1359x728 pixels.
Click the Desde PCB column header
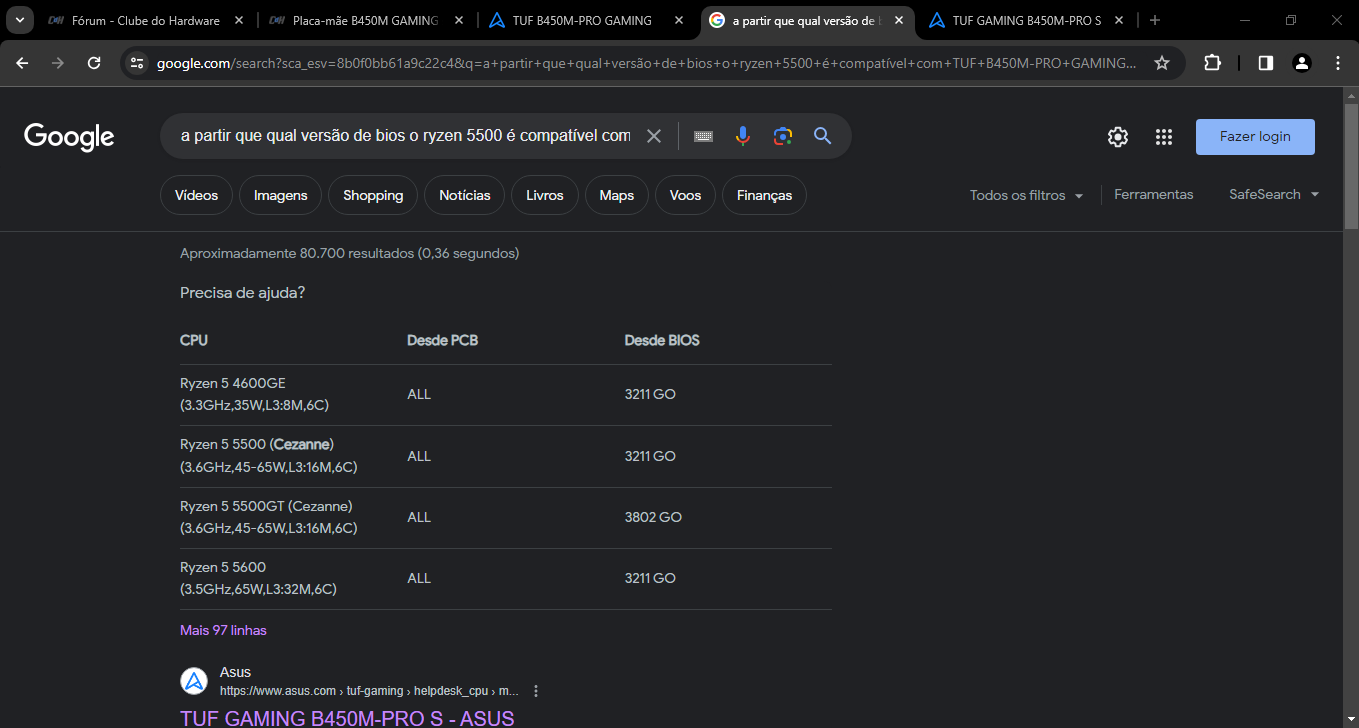(x=442, y=340)
